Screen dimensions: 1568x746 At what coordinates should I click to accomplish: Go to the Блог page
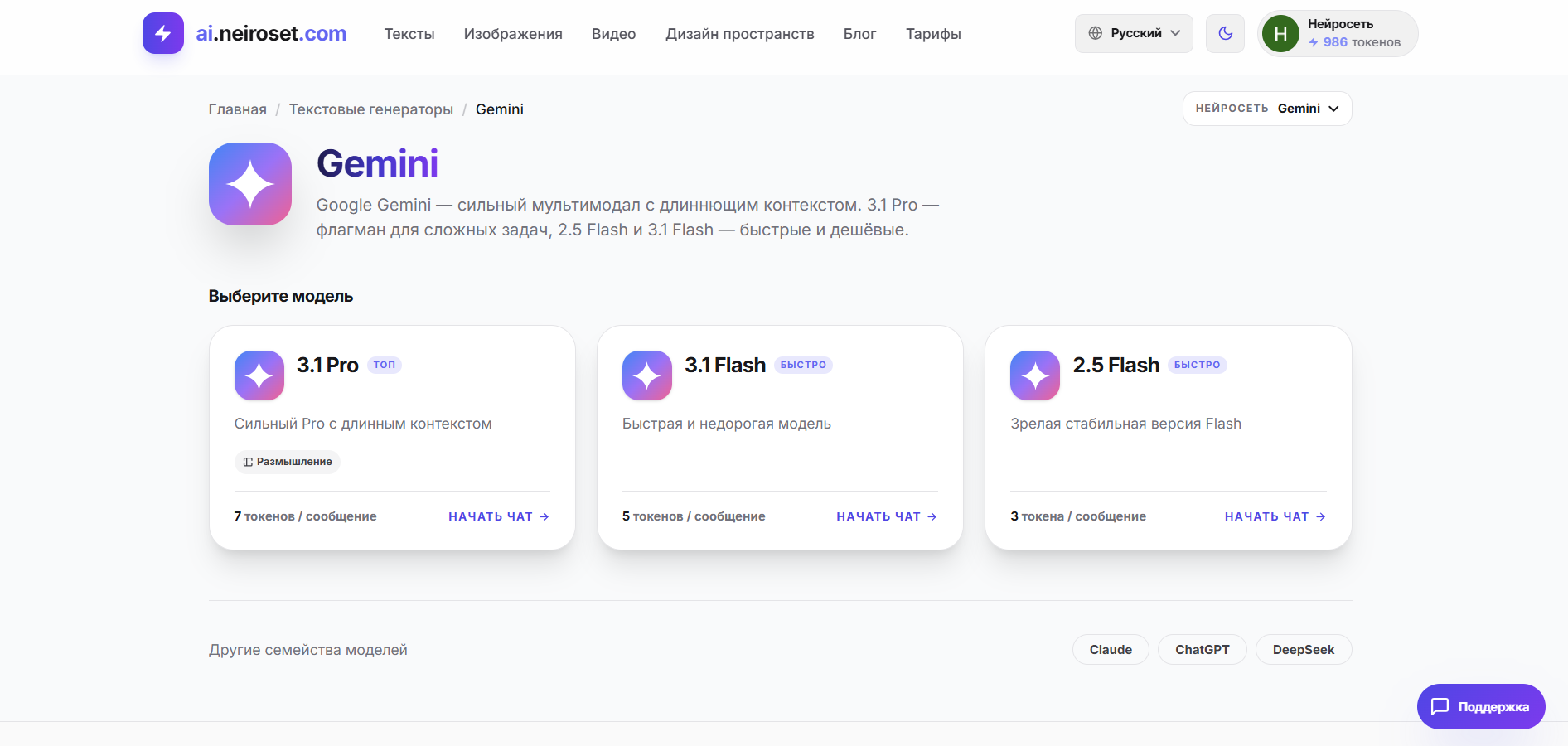(x=860, y=34)
